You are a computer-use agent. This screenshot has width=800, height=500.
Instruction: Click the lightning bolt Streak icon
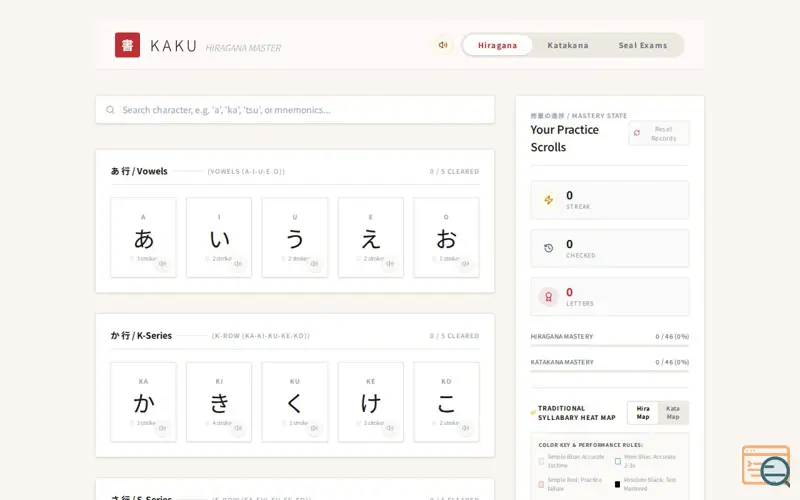548,200
